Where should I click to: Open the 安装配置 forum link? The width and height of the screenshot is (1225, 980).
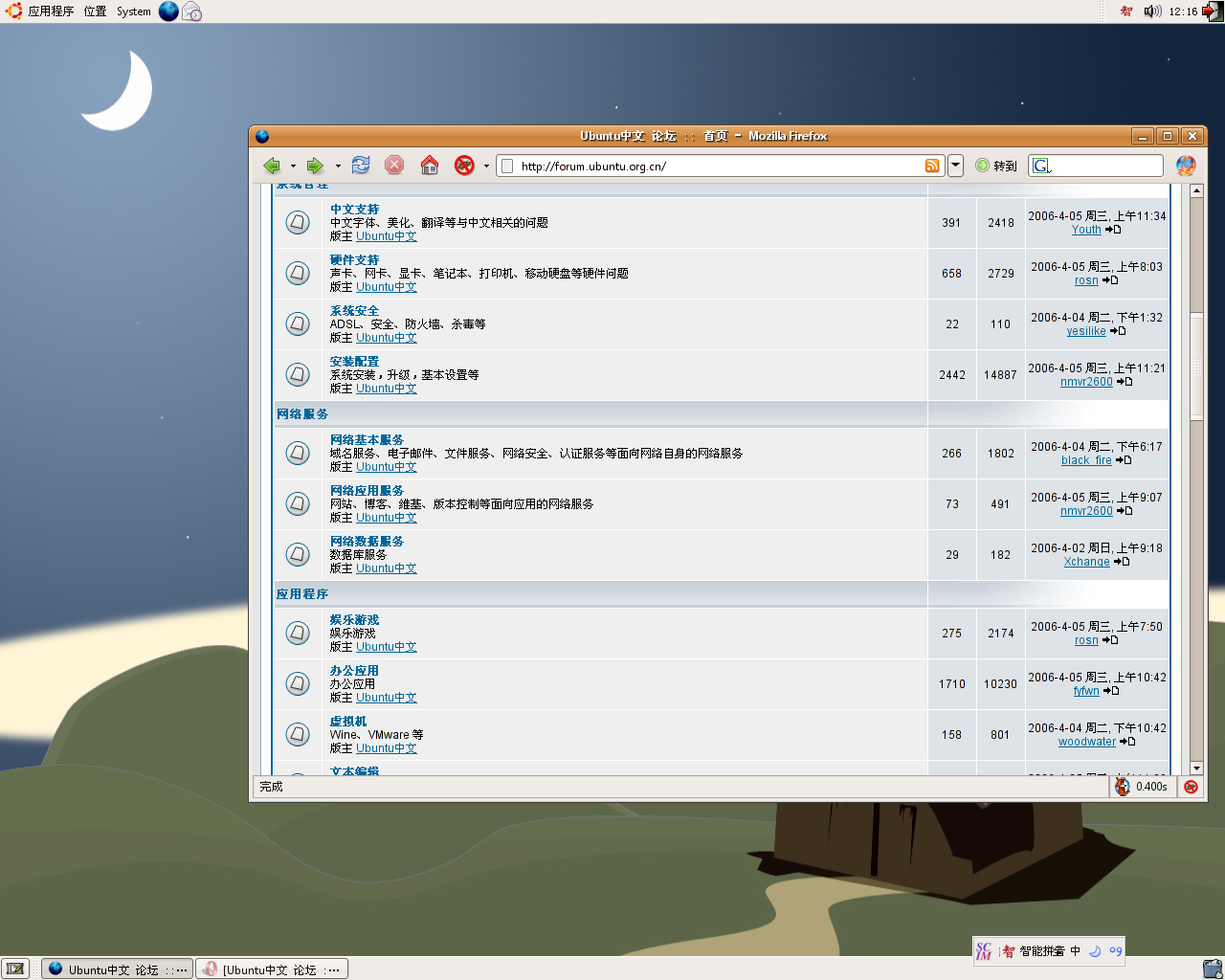[x=355, y=362]
